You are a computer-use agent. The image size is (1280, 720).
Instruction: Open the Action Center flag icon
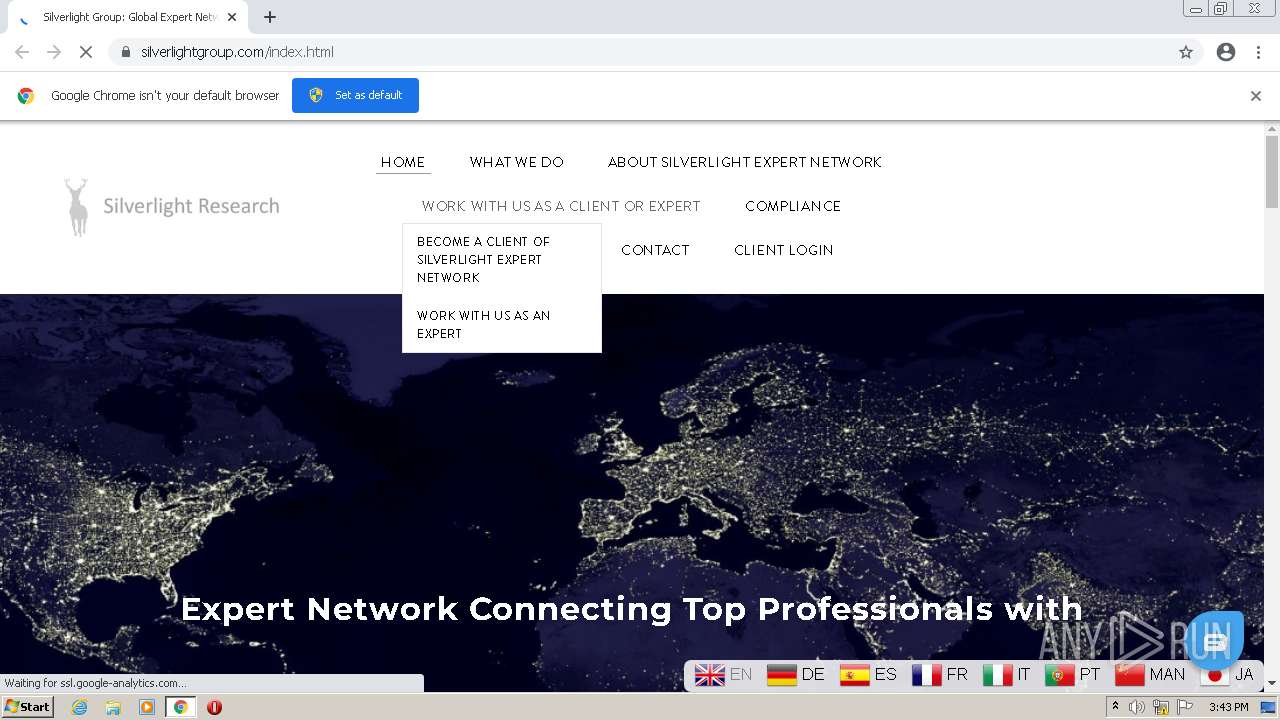(1185, 707)
